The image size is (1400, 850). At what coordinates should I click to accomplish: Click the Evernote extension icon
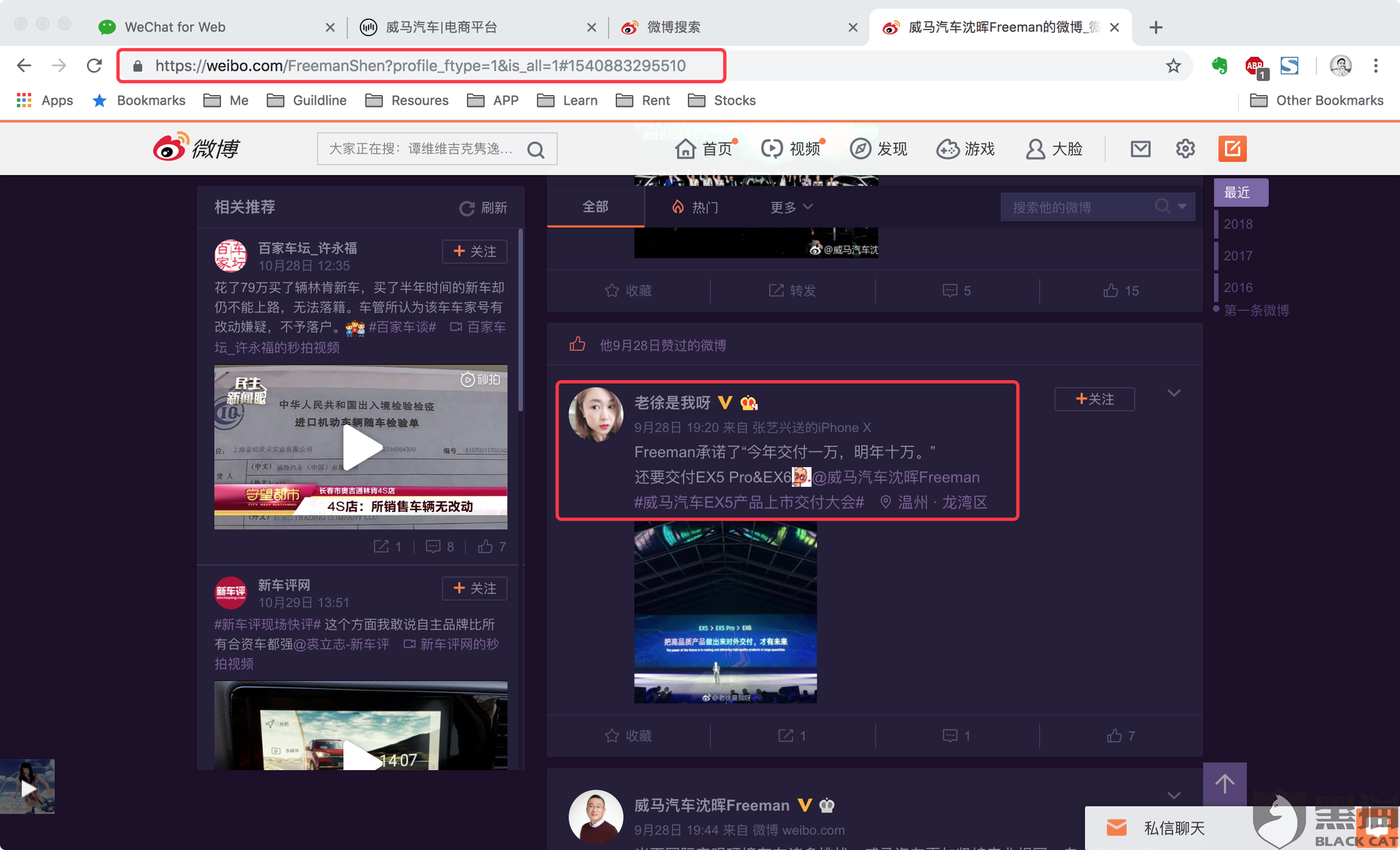[1219, 66]
